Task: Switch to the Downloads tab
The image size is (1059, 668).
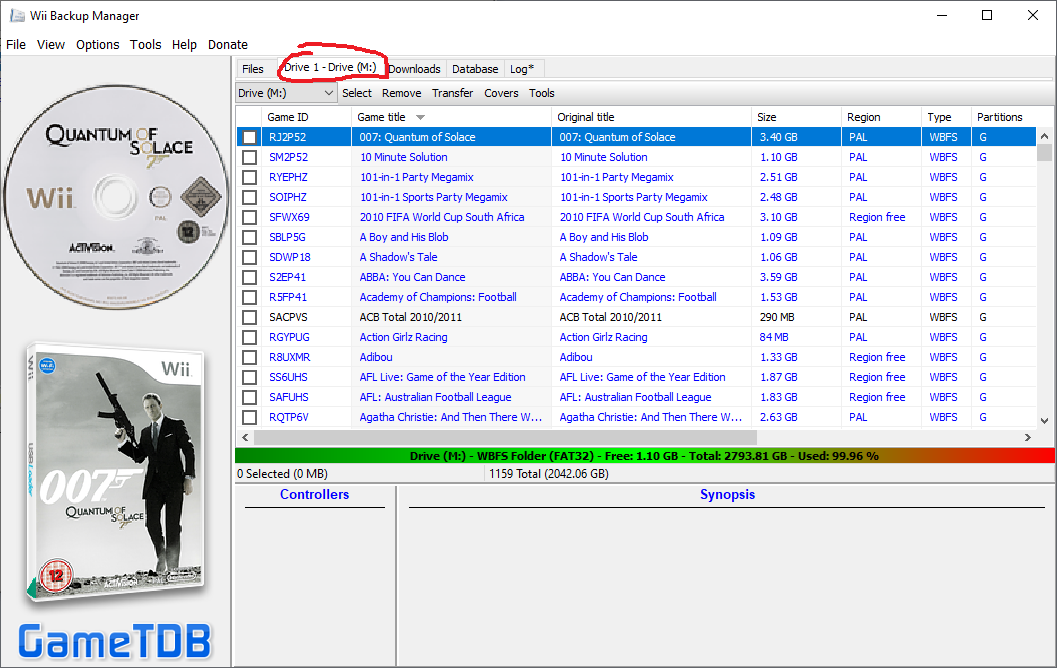Action: point(414,69)
